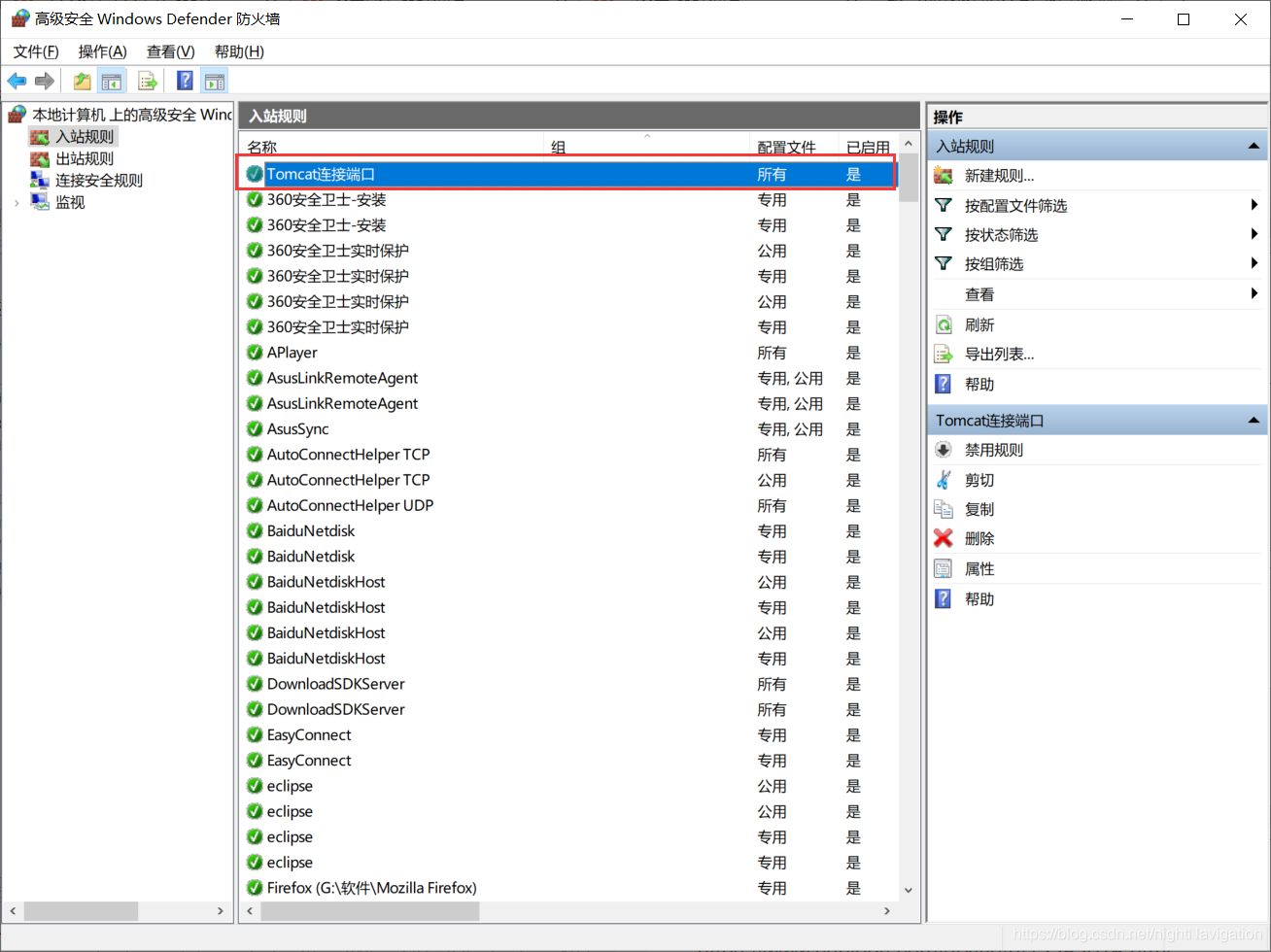Click the Back arrow in toolbar
The width and height of the screenshot is (1271, 952).
pos(17,81)
